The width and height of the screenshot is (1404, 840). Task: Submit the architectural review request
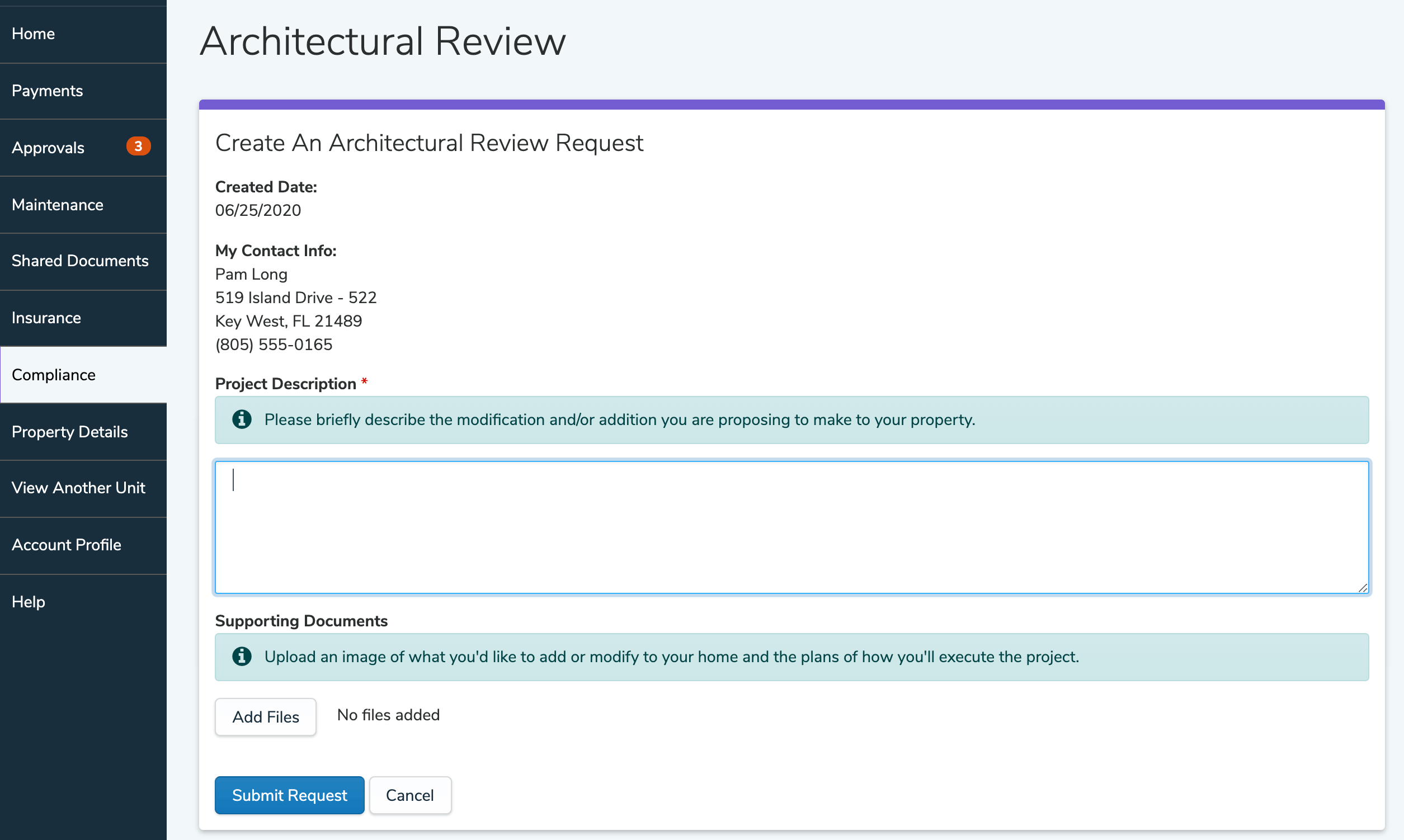click(289, 795)
